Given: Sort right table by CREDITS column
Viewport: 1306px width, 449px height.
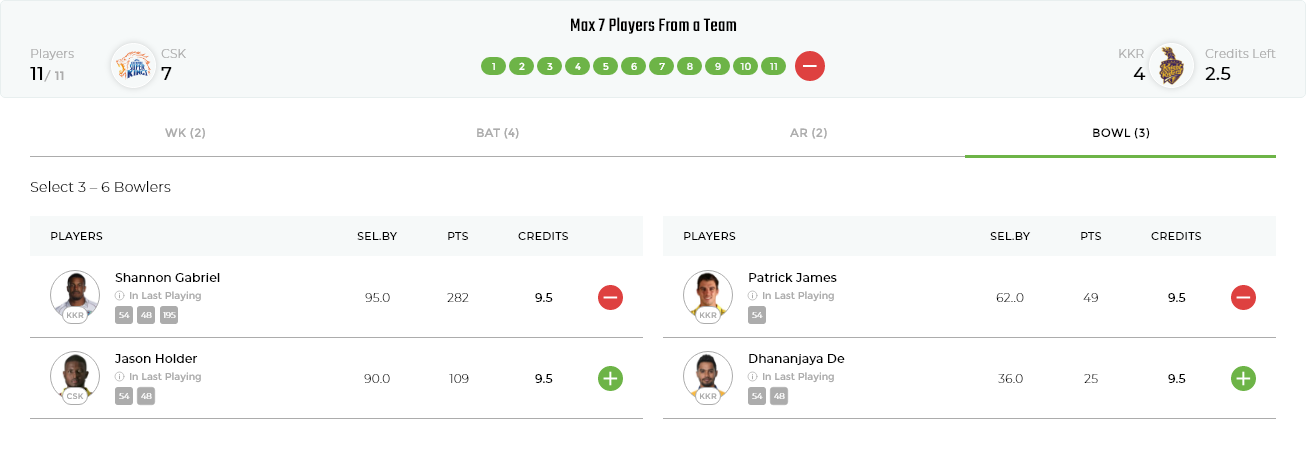Looking at the screenshot, I should 1176,237.
